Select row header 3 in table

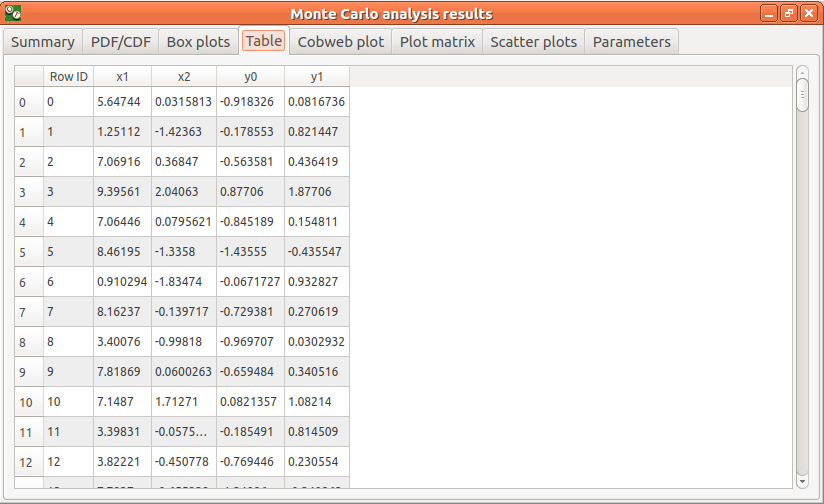23,192
